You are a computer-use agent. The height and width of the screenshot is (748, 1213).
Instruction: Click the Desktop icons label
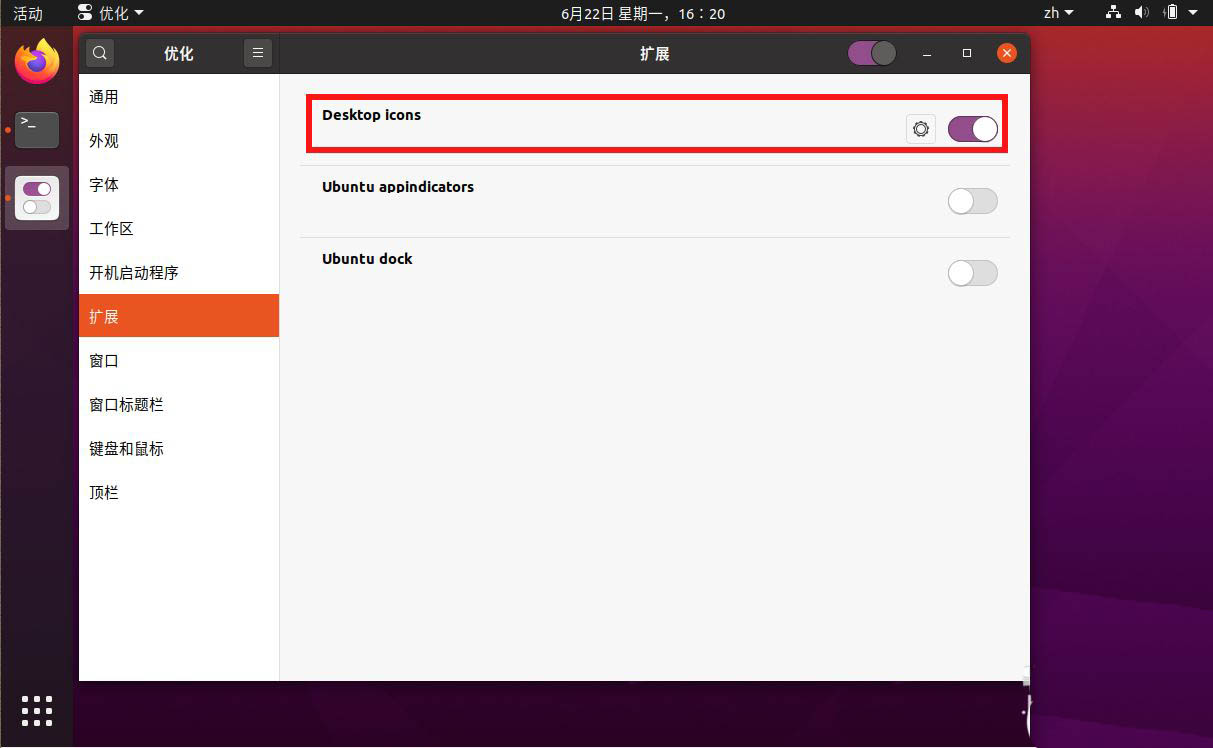click(x=371, y=115)
